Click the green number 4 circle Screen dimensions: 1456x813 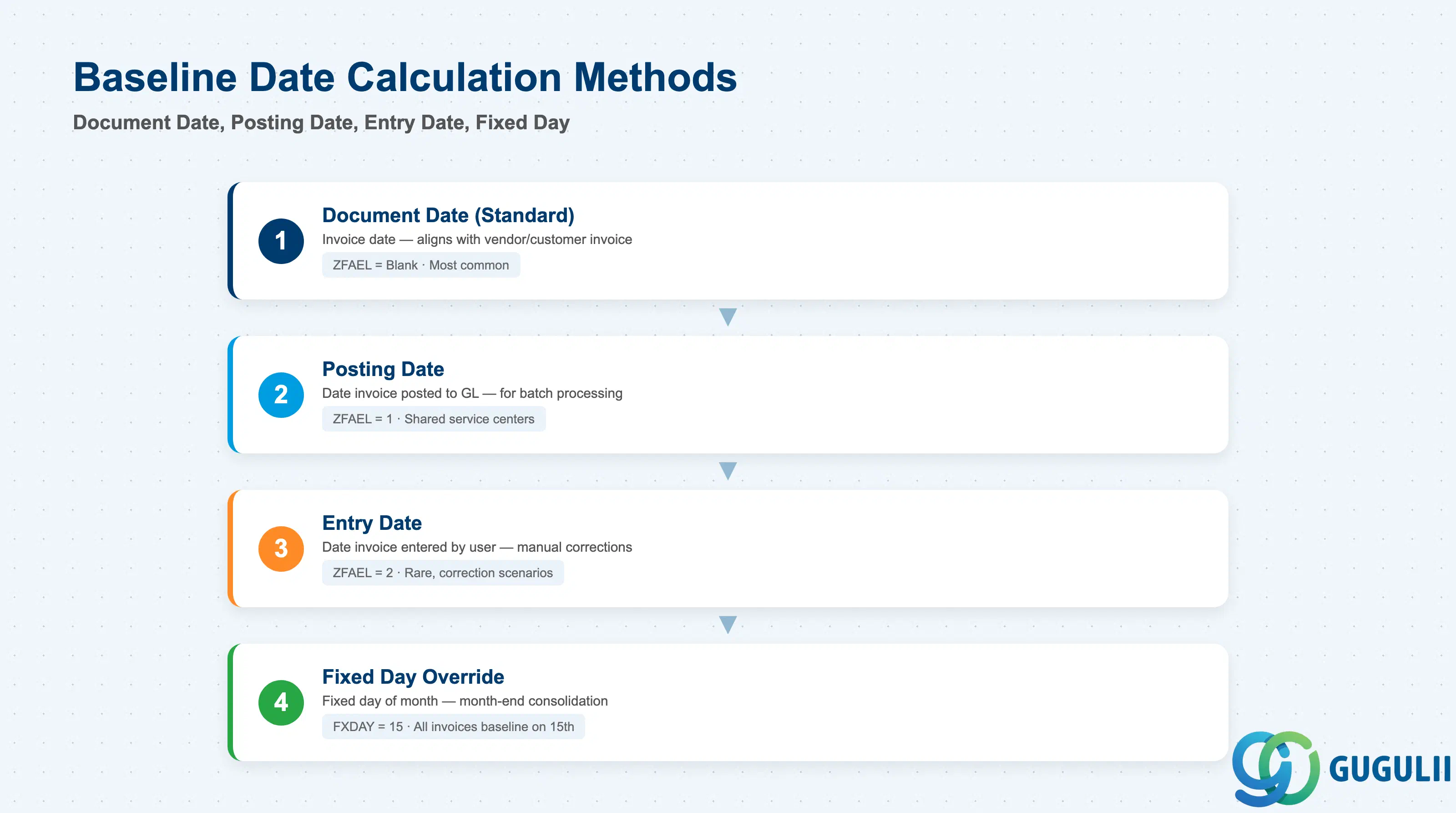coord(281,702)
